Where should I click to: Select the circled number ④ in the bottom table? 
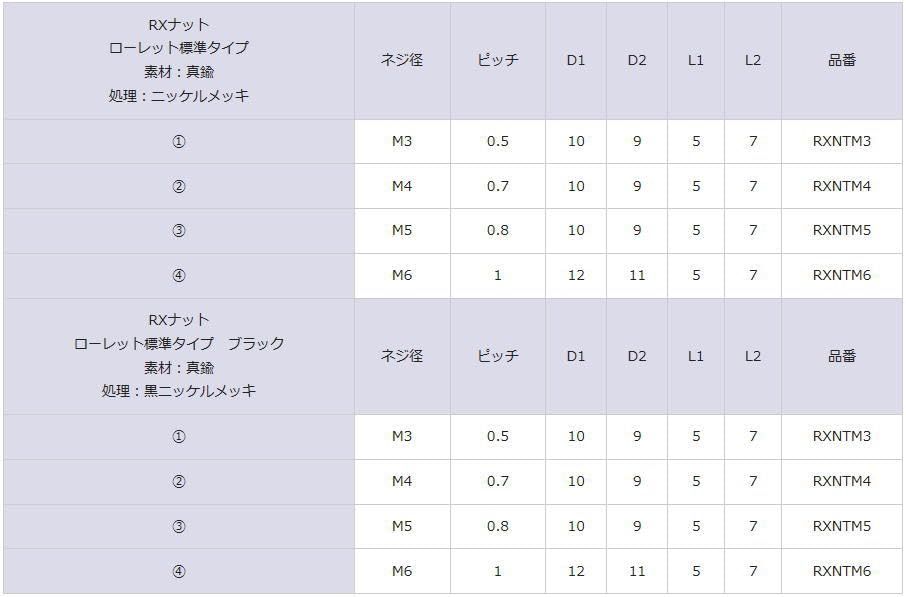click(x=179, y=572)
